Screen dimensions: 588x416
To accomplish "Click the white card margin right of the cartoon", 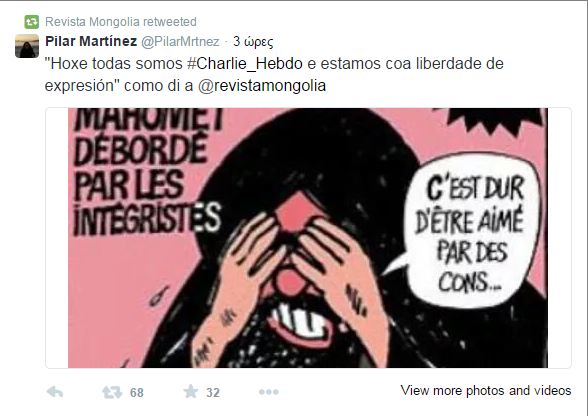I will pos(559,238).
